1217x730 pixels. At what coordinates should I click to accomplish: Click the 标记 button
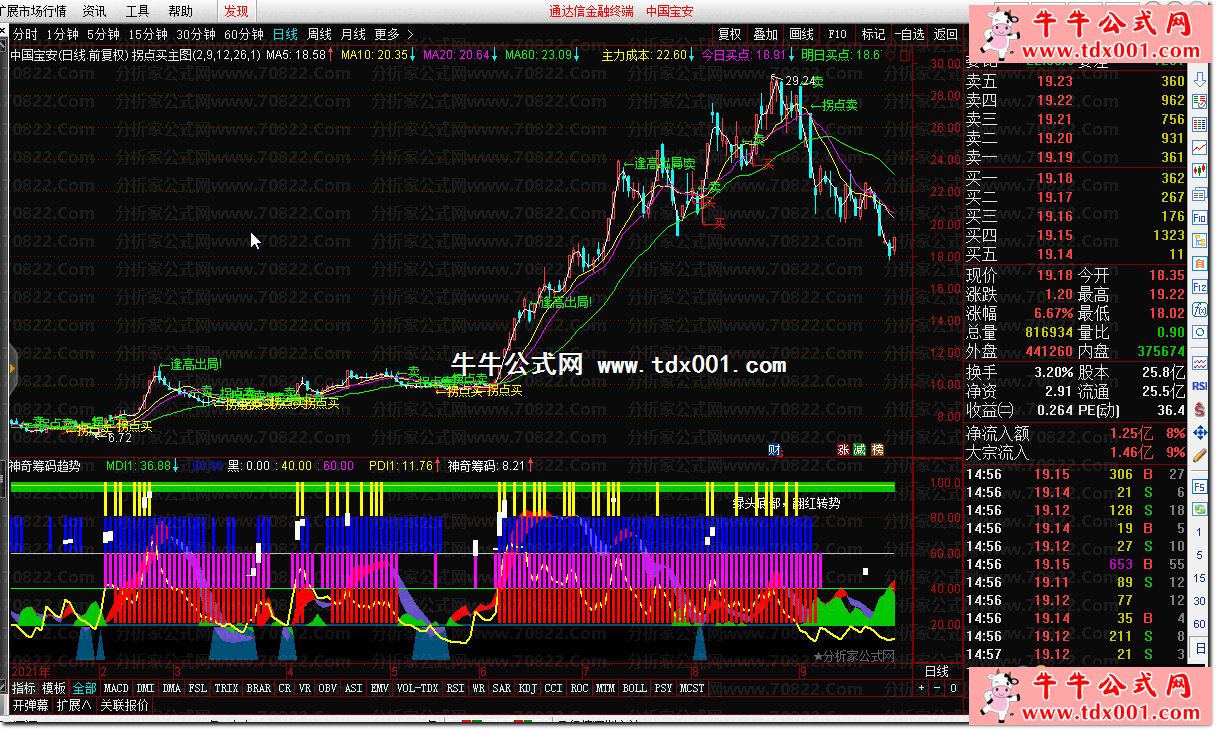[x=873, y=34]
